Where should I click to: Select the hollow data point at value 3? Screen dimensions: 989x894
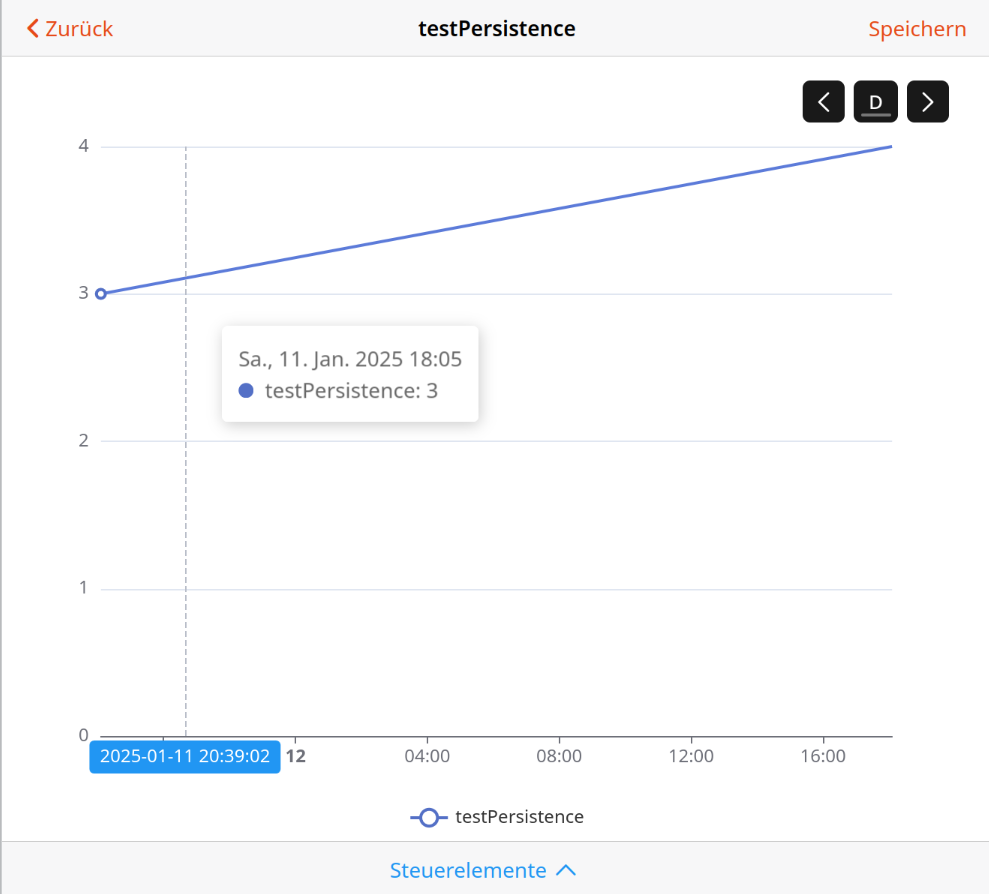tap(100, 294)
